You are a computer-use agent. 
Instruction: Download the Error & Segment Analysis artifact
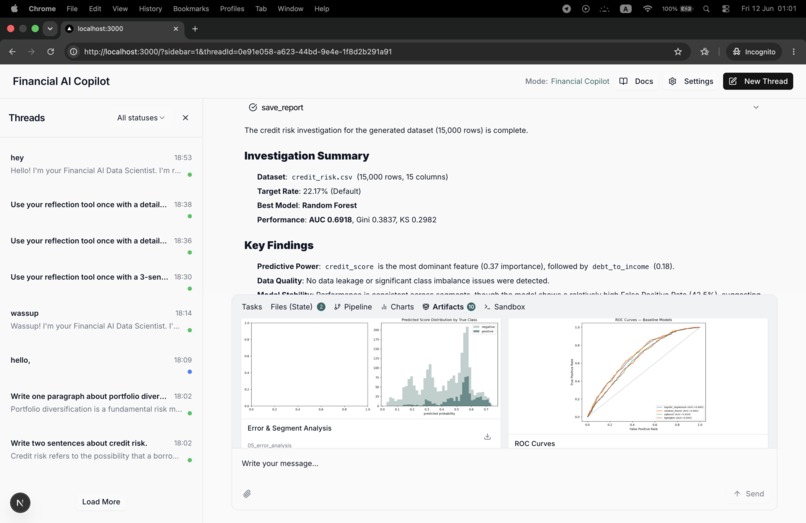tap(487, 437)
